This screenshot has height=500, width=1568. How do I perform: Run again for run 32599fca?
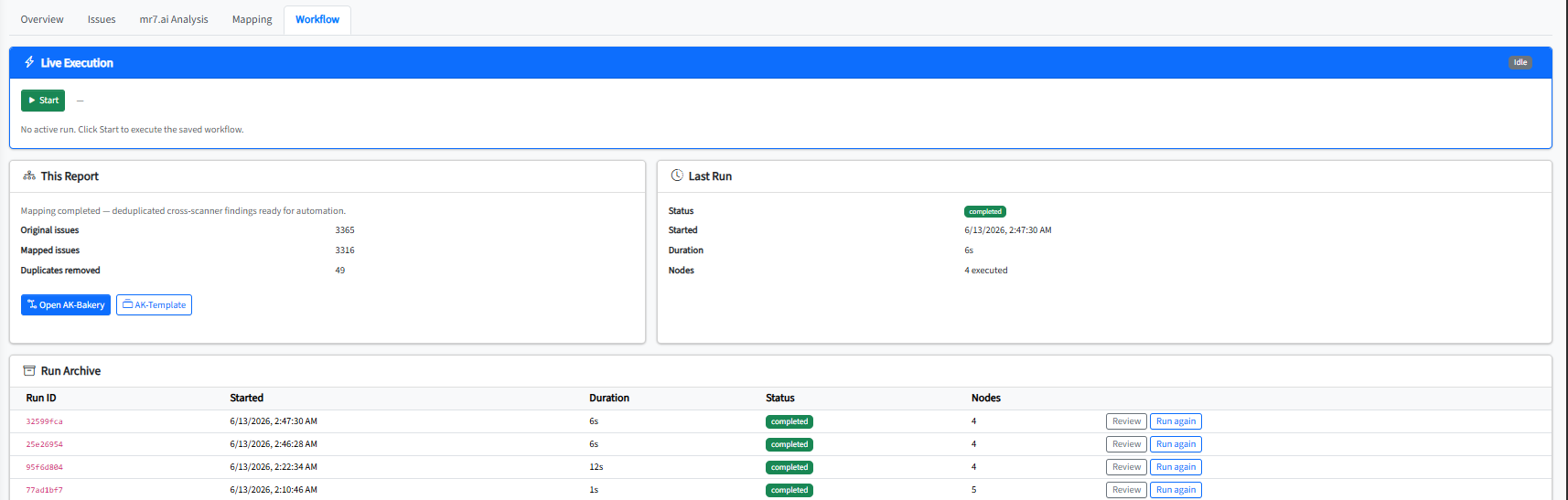pos(1176,421)
